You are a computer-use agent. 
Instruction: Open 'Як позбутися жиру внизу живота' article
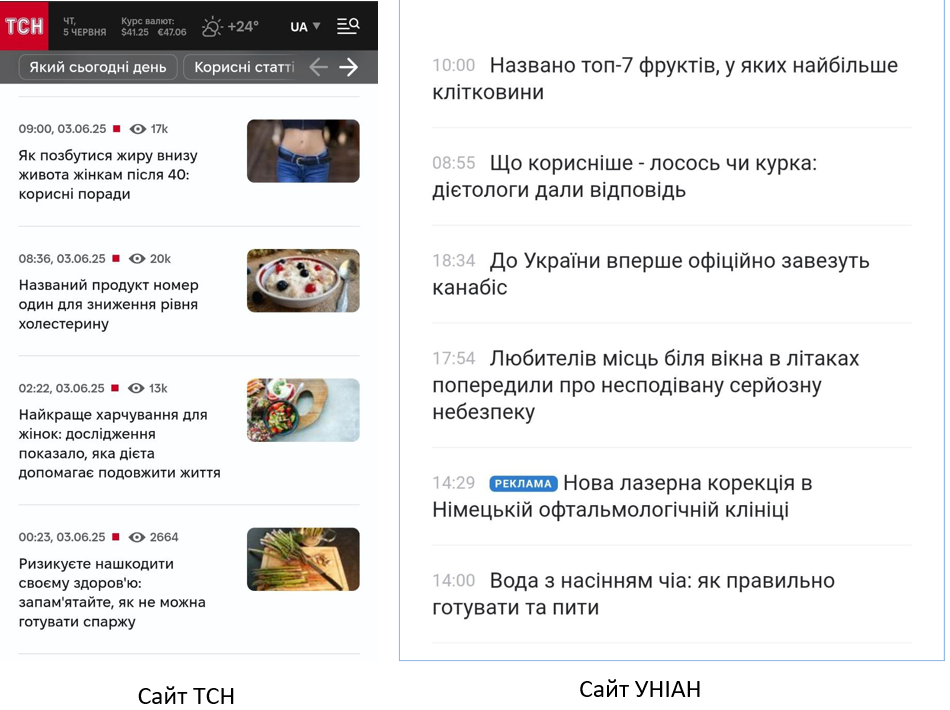(x=108, y=174)
